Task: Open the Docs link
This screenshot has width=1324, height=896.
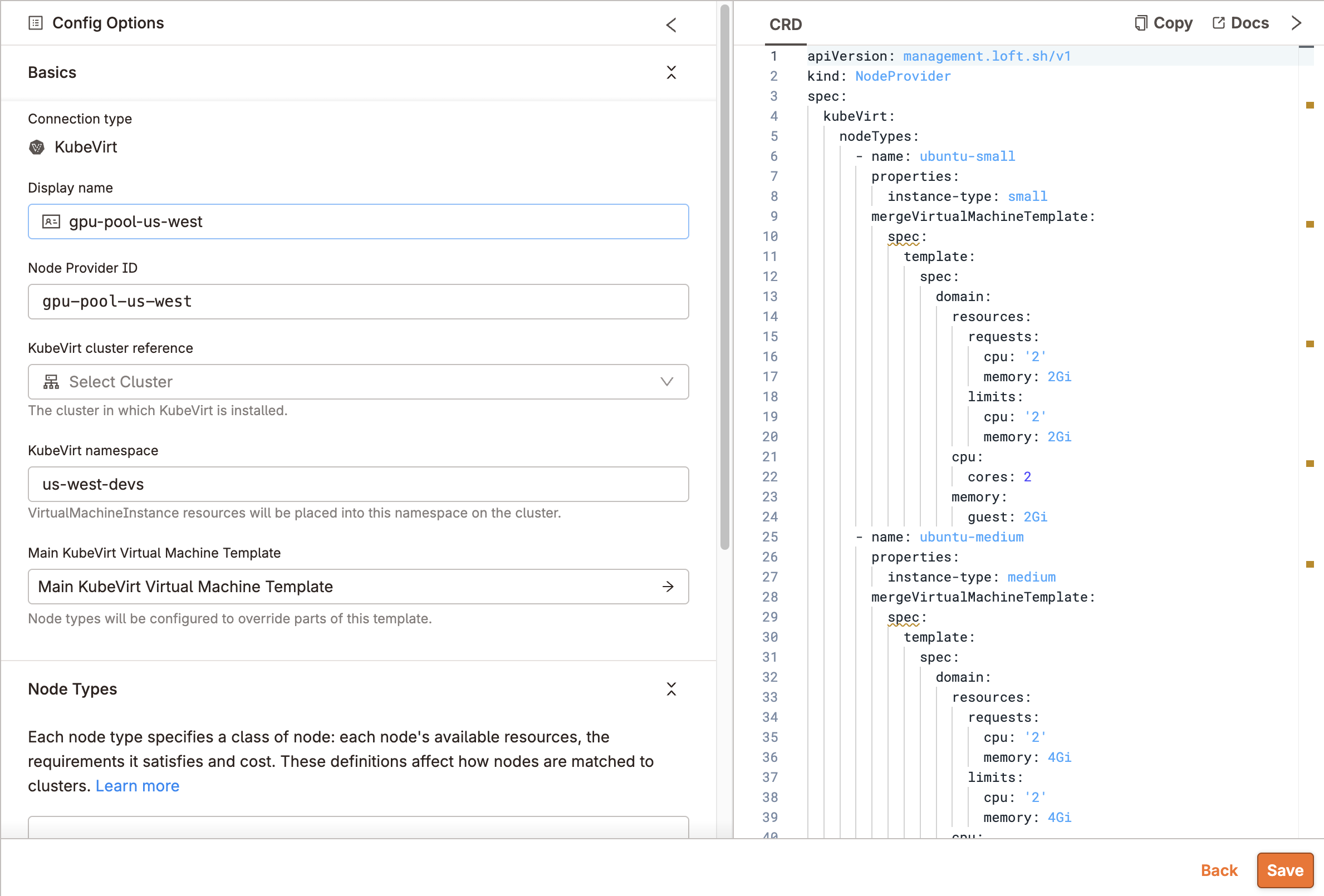Action: coord(1241,23)
